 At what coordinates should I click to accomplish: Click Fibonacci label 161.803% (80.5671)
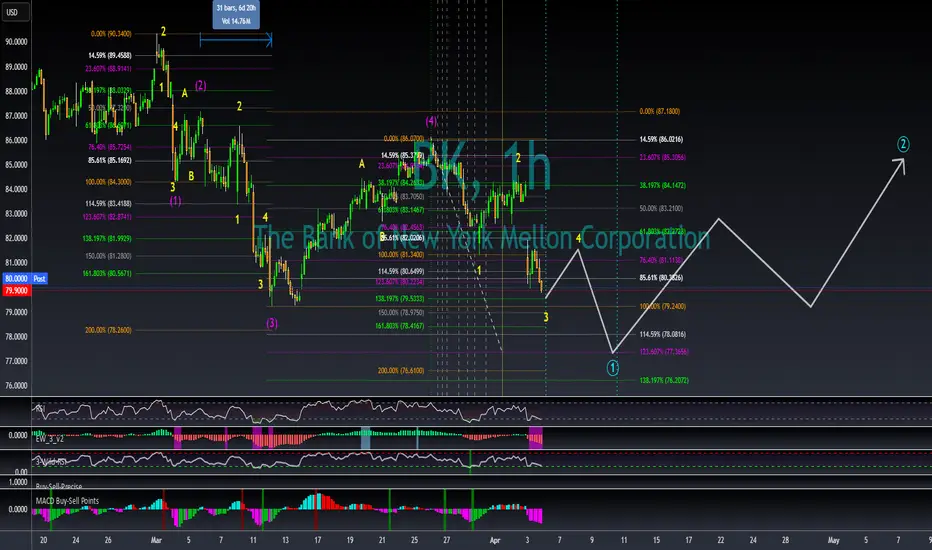click(x=107, y=274)
